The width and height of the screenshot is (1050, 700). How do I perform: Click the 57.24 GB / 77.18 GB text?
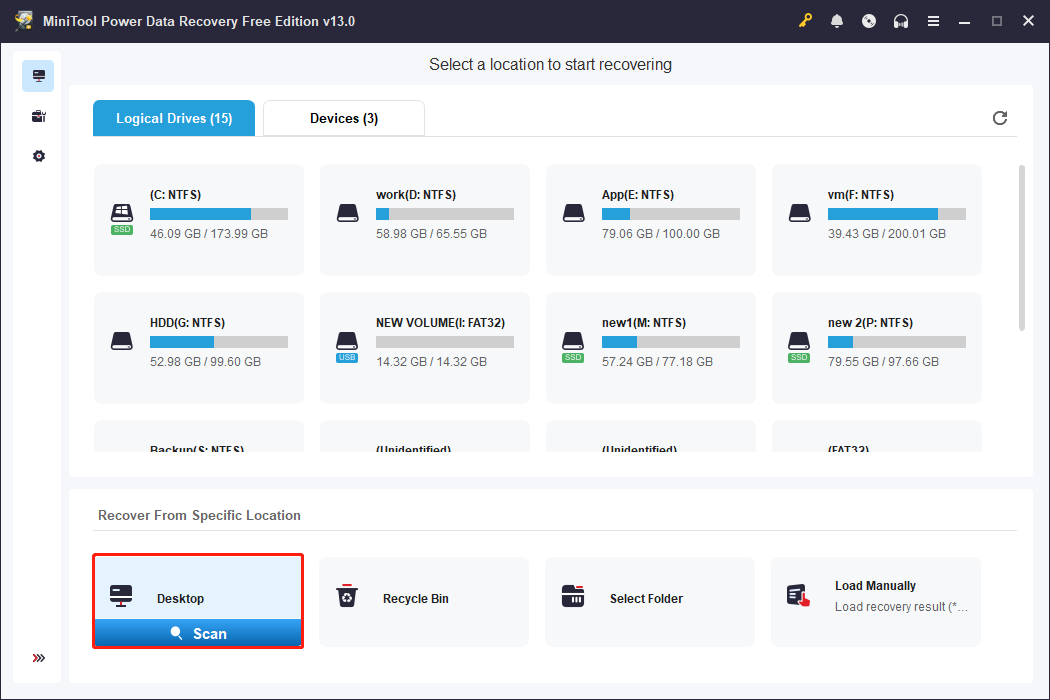click(657, 361)
